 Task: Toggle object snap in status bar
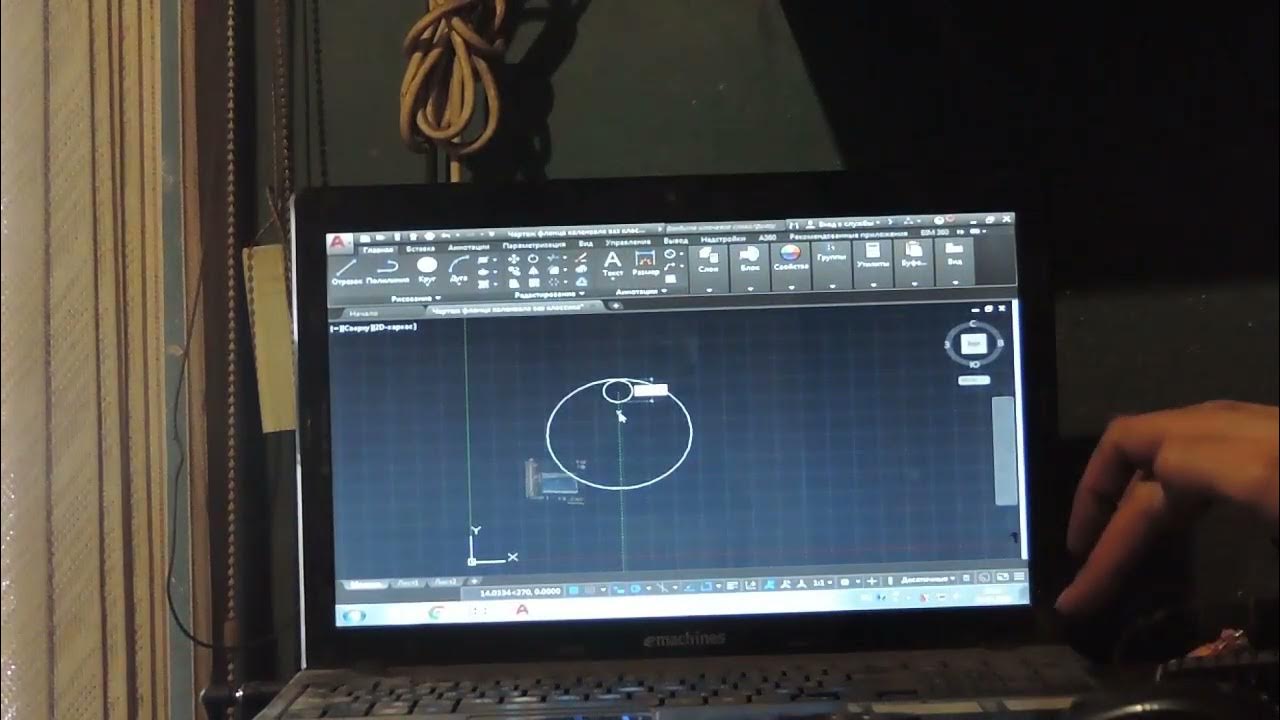tap(707, 586)
